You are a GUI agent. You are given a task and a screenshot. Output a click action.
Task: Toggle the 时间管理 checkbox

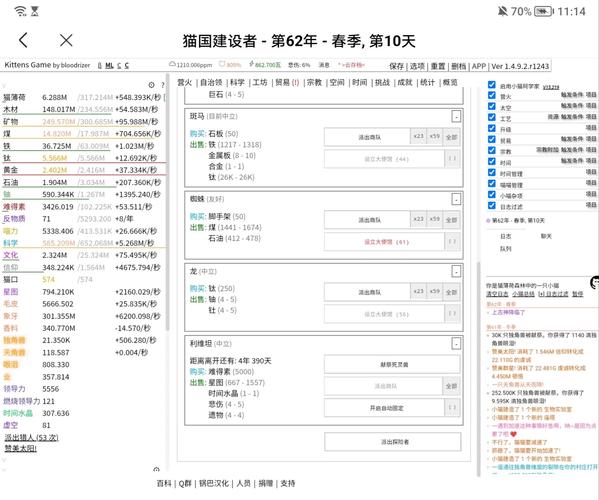point(492,173)
